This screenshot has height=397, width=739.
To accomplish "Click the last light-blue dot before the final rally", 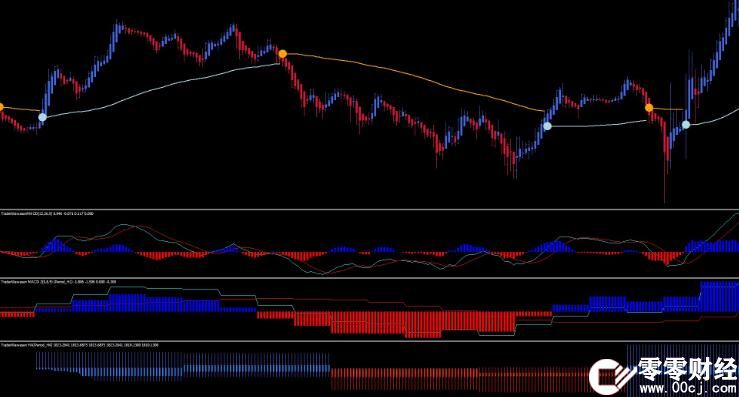I will pyautogui.click(x=686, y=124).
